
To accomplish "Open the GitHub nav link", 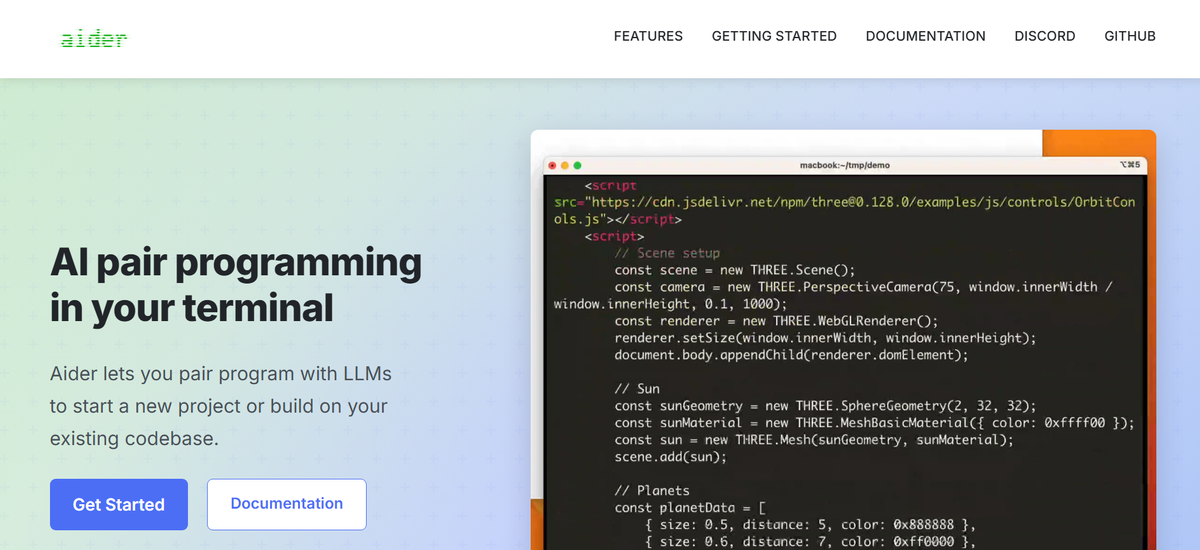I will click(1130, 36).
